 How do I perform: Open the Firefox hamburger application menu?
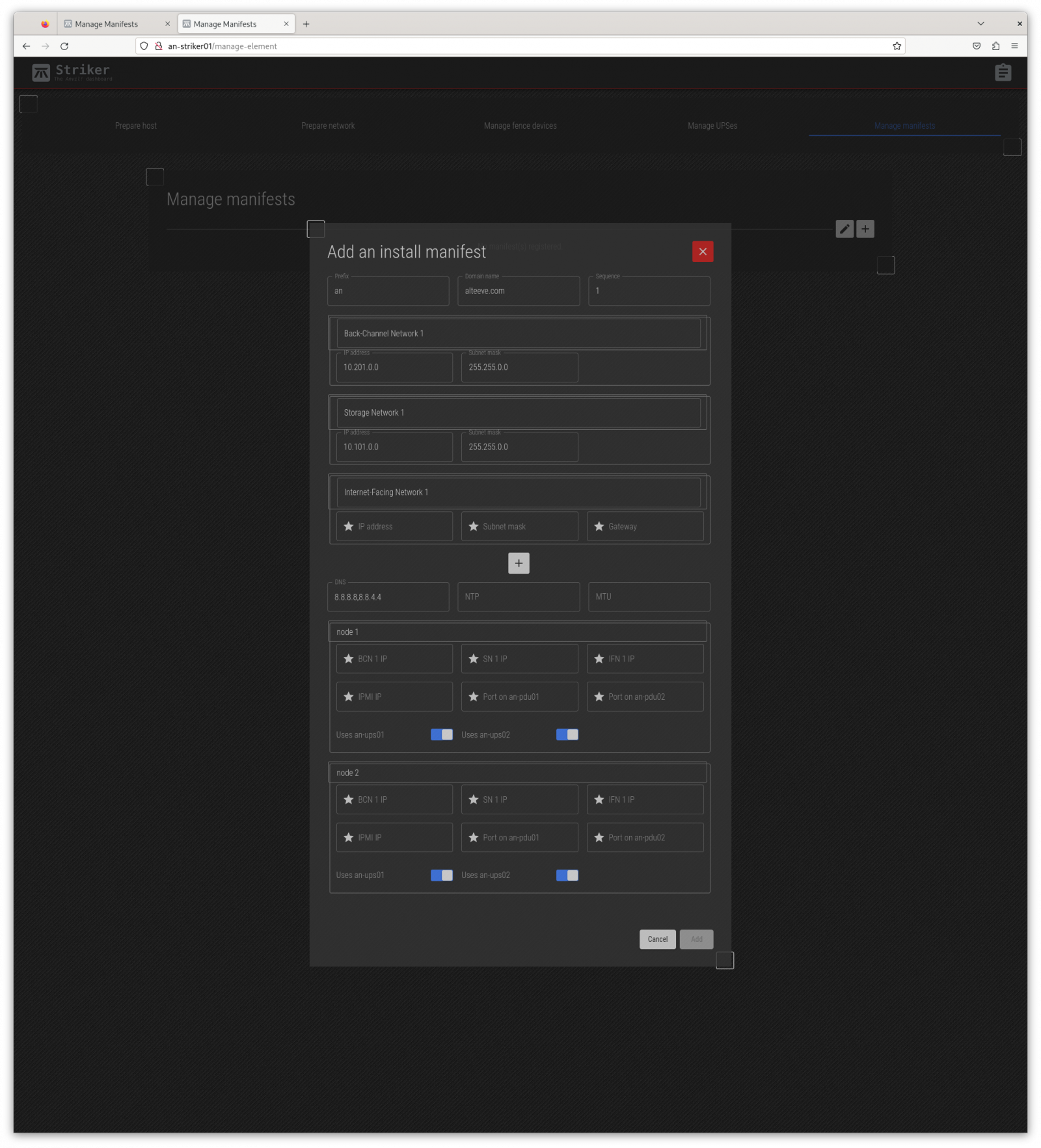[x=1014, y=46]
